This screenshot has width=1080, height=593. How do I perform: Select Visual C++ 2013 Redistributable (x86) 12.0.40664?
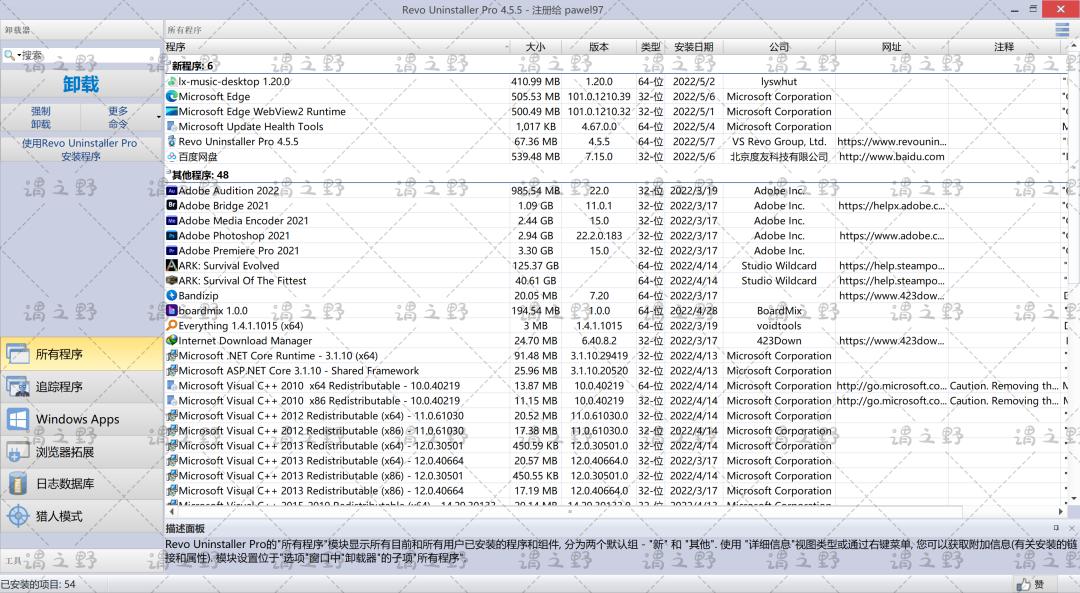[x=615, y=490]
